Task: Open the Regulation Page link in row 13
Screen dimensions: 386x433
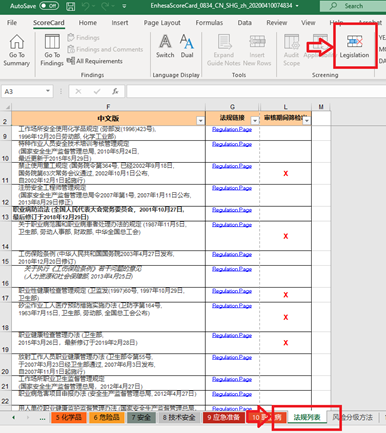Action: tap(232, 210)
